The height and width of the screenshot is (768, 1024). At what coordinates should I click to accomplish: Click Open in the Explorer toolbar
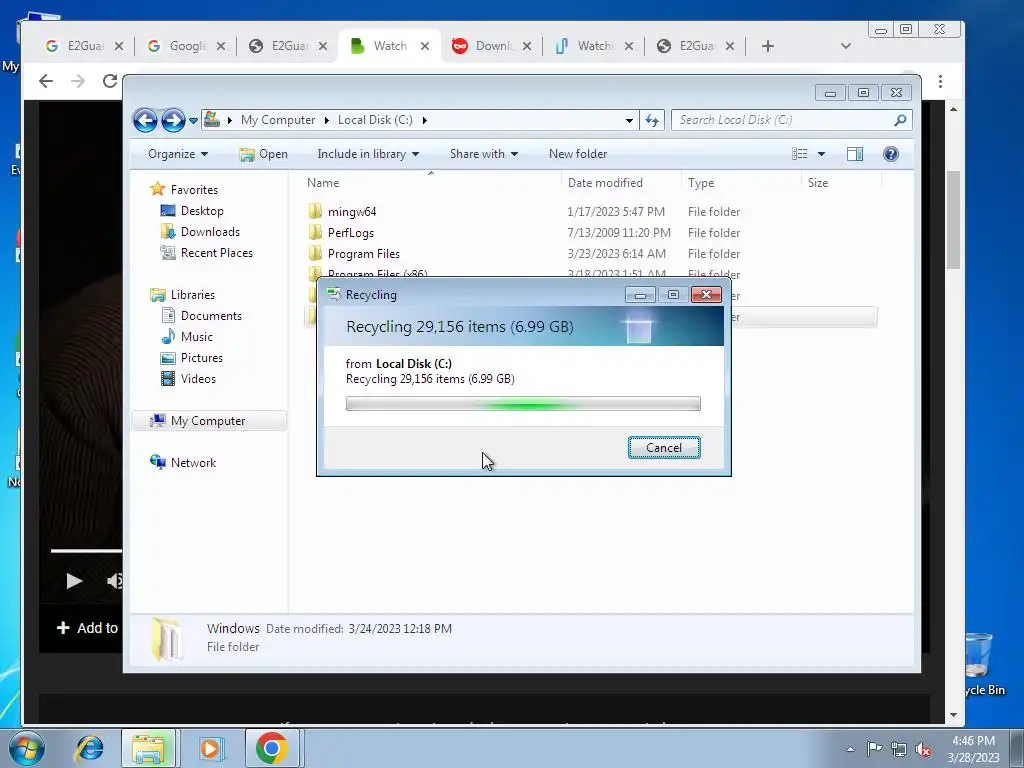point(264,154)
